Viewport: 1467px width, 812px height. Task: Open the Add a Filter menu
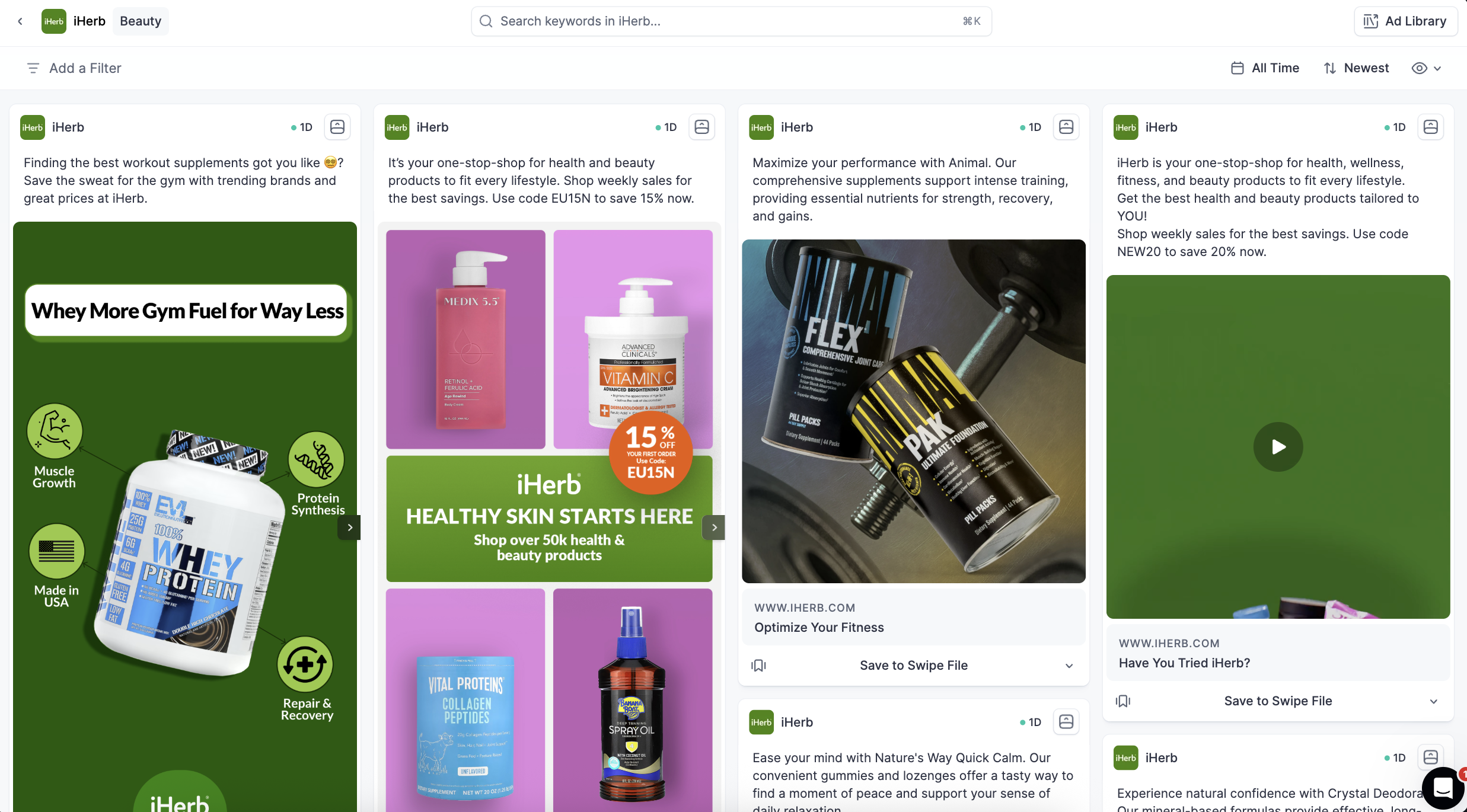pyautogui.click(x=74, y=68)
